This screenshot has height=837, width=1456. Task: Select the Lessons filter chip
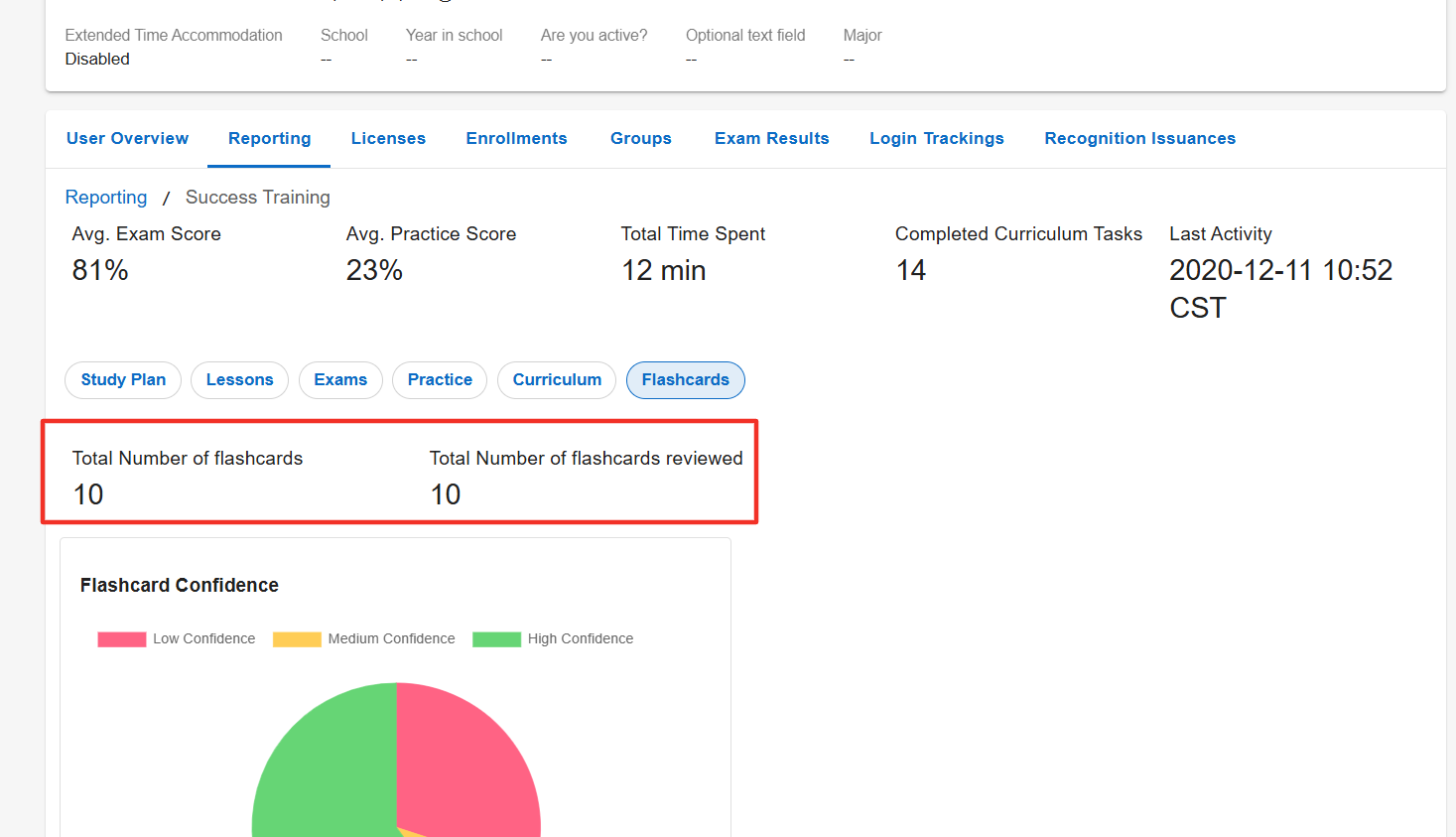[x=239, y=380]
